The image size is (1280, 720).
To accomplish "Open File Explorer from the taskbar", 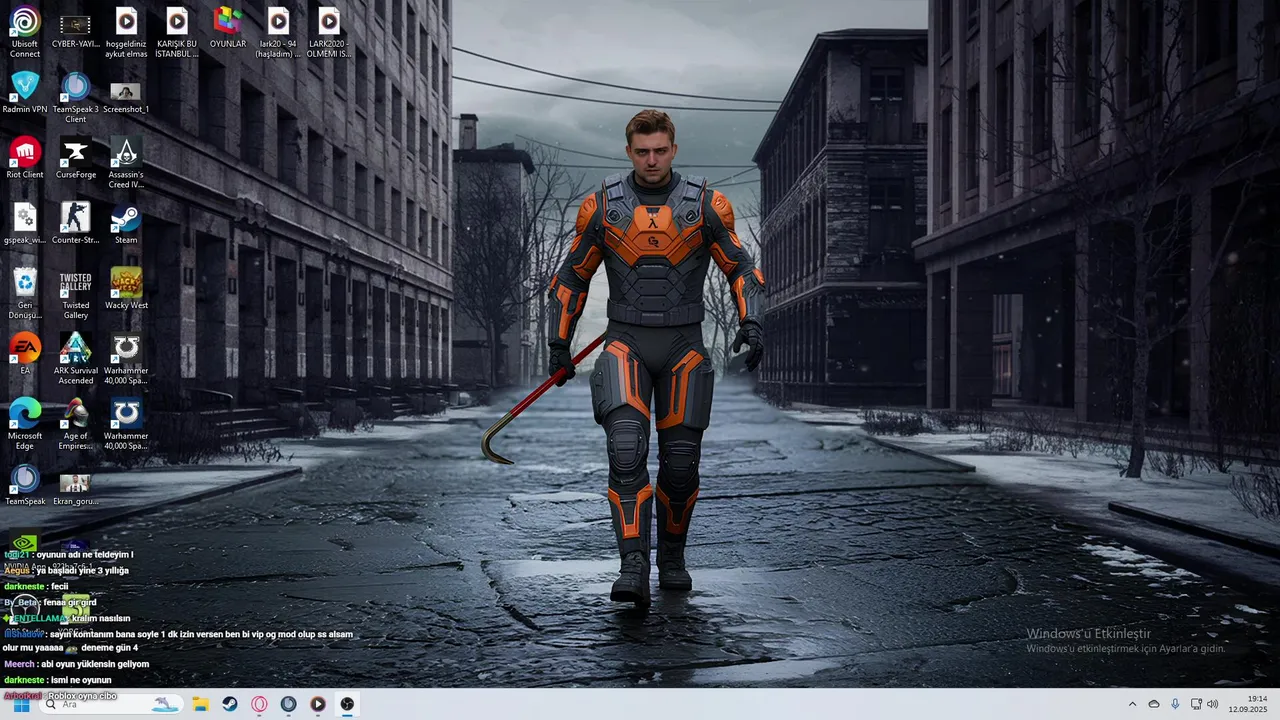I will [x=201, y=704].
